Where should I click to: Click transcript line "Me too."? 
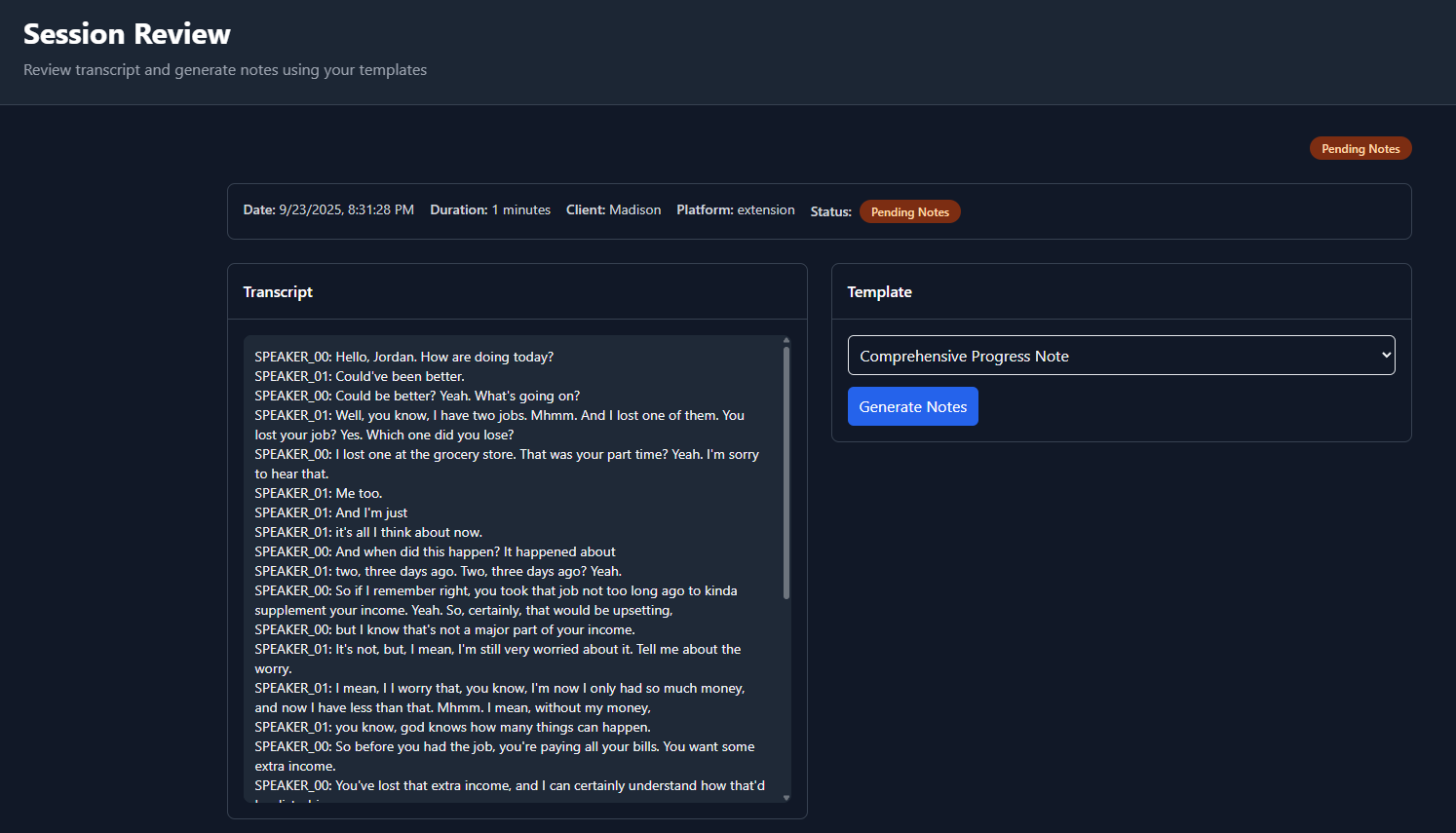(x=319, y=493)
